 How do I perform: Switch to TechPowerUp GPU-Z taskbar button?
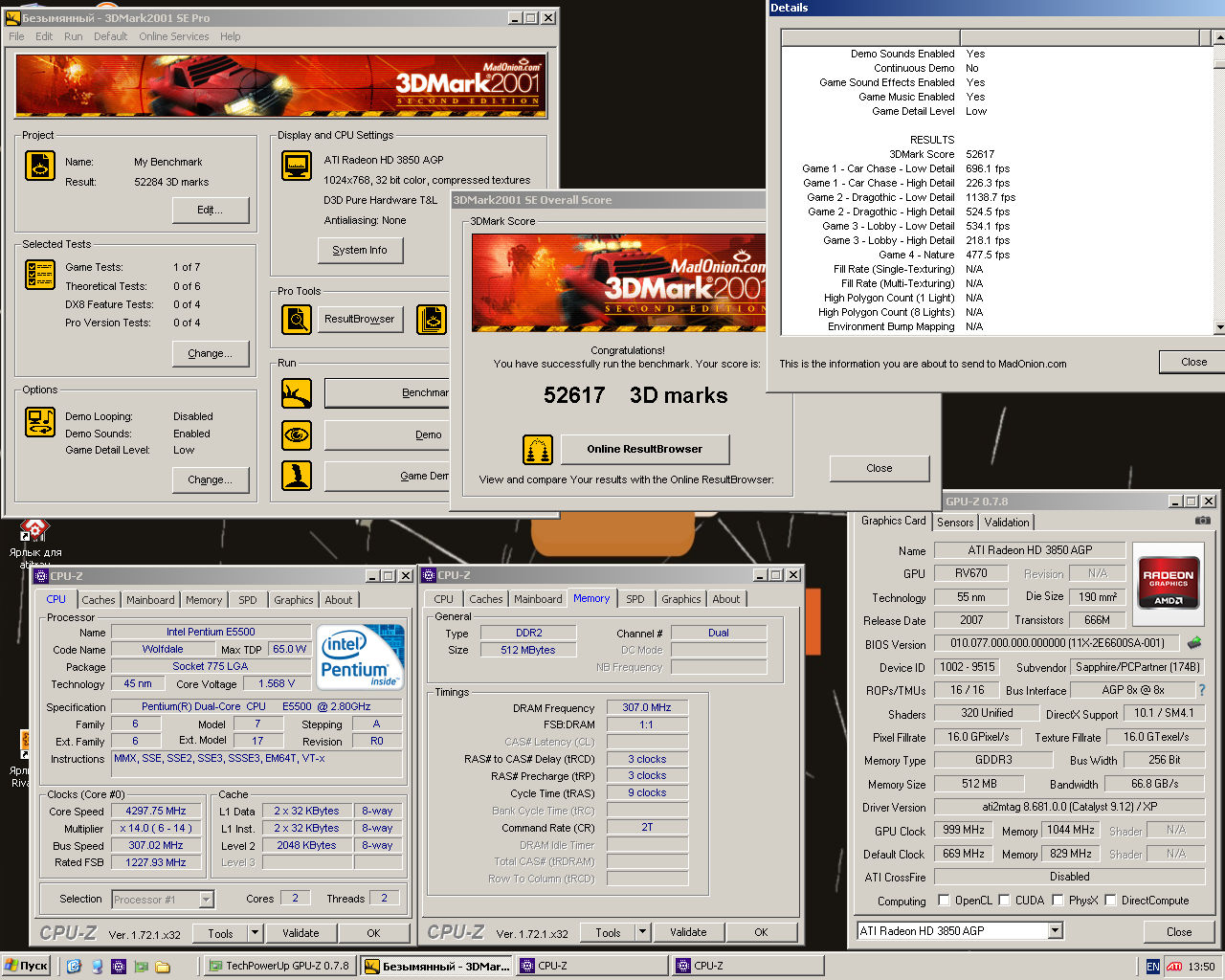tap(279, 966)
